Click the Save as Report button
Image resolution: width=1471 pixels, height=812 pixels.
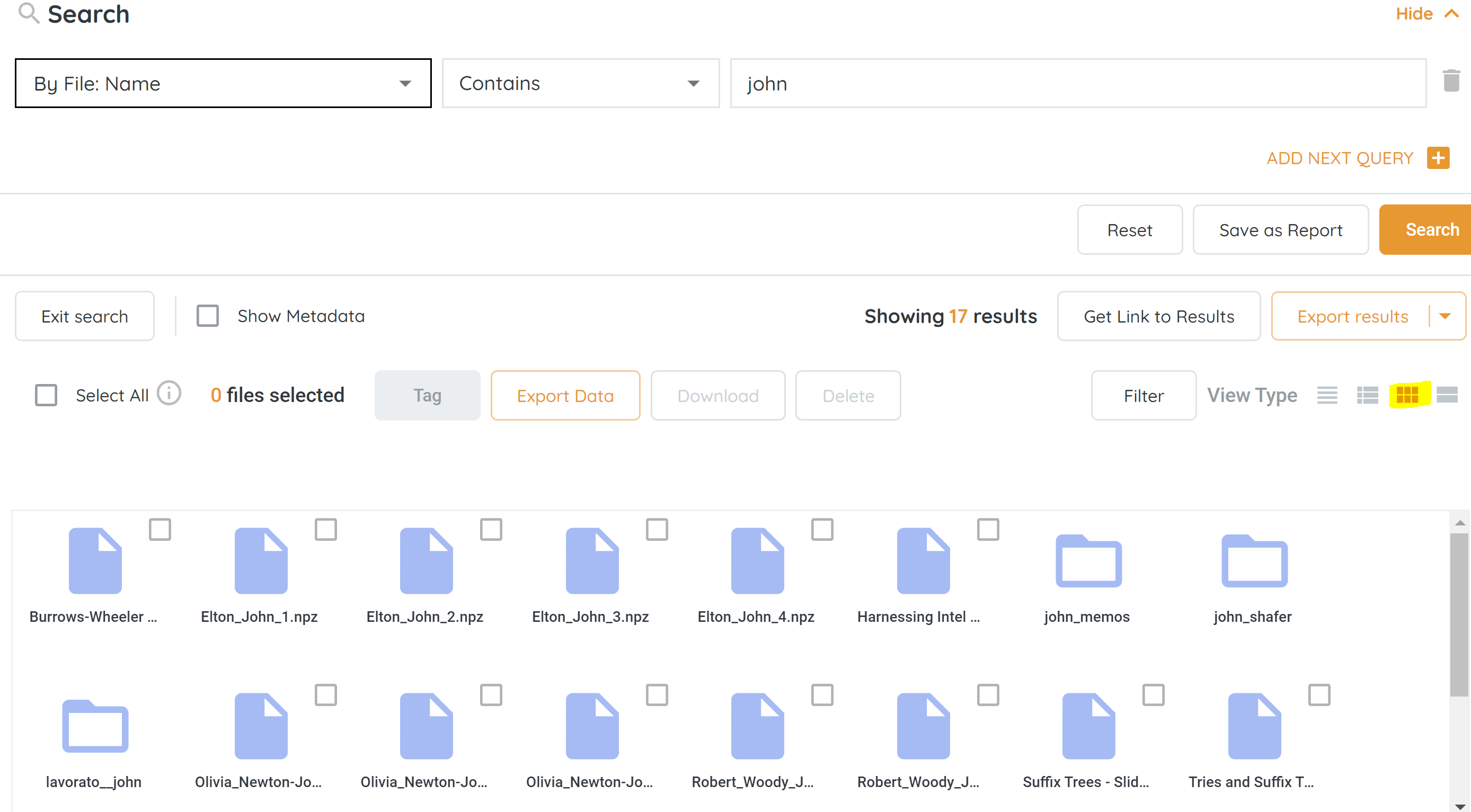pyautogui.click(x=1280, y=230)
